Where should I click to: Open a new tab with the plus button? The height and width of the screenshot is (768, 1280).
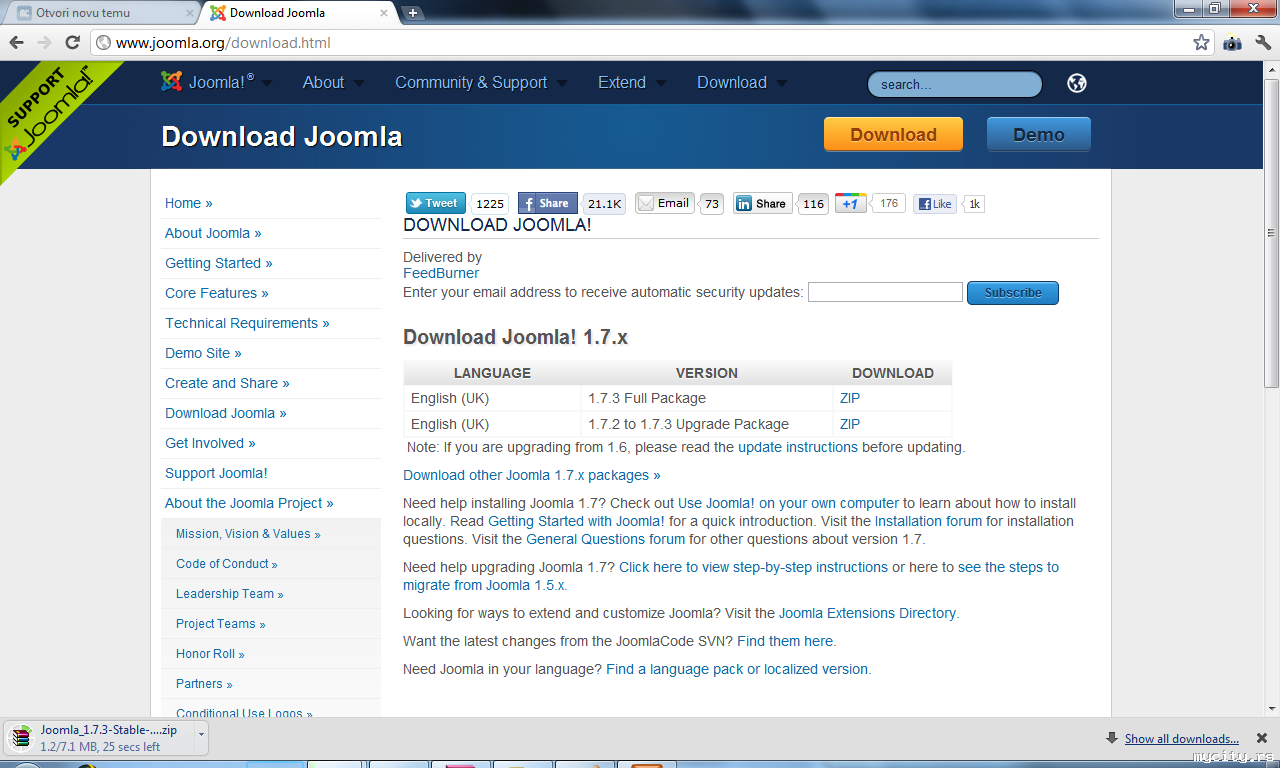click(413, 13)
